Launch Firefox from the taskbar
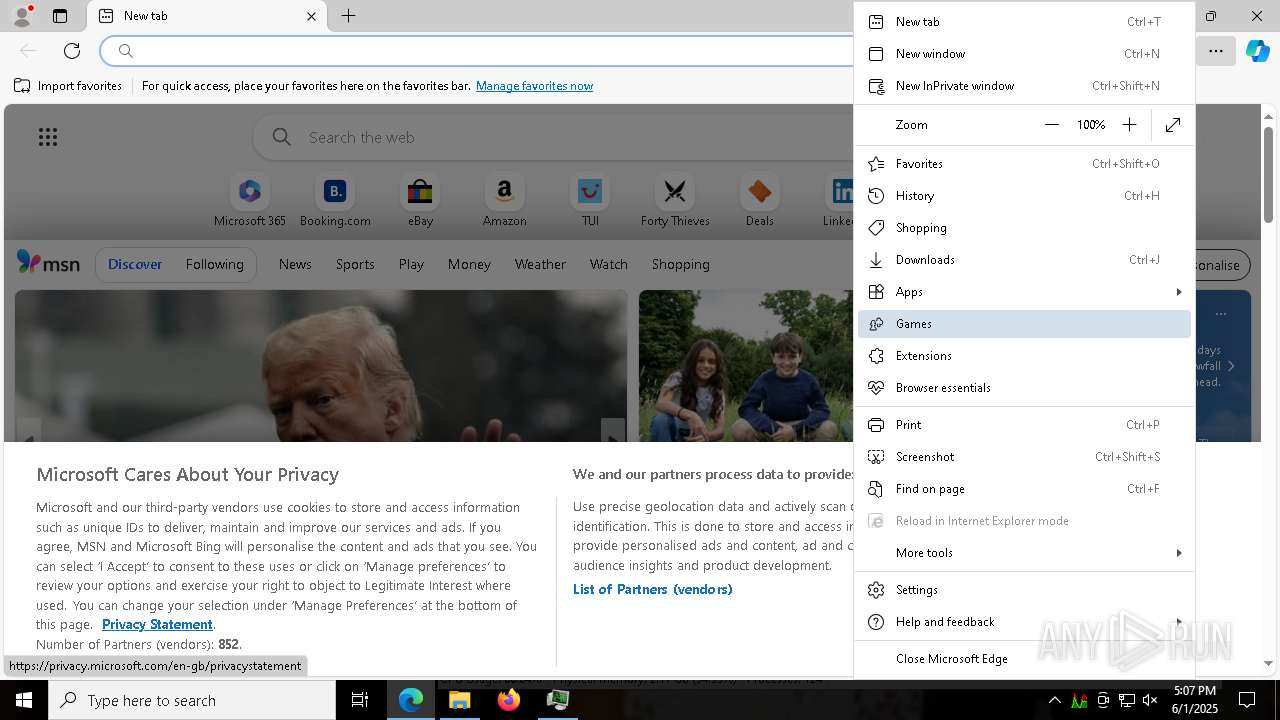 (509, 700)
